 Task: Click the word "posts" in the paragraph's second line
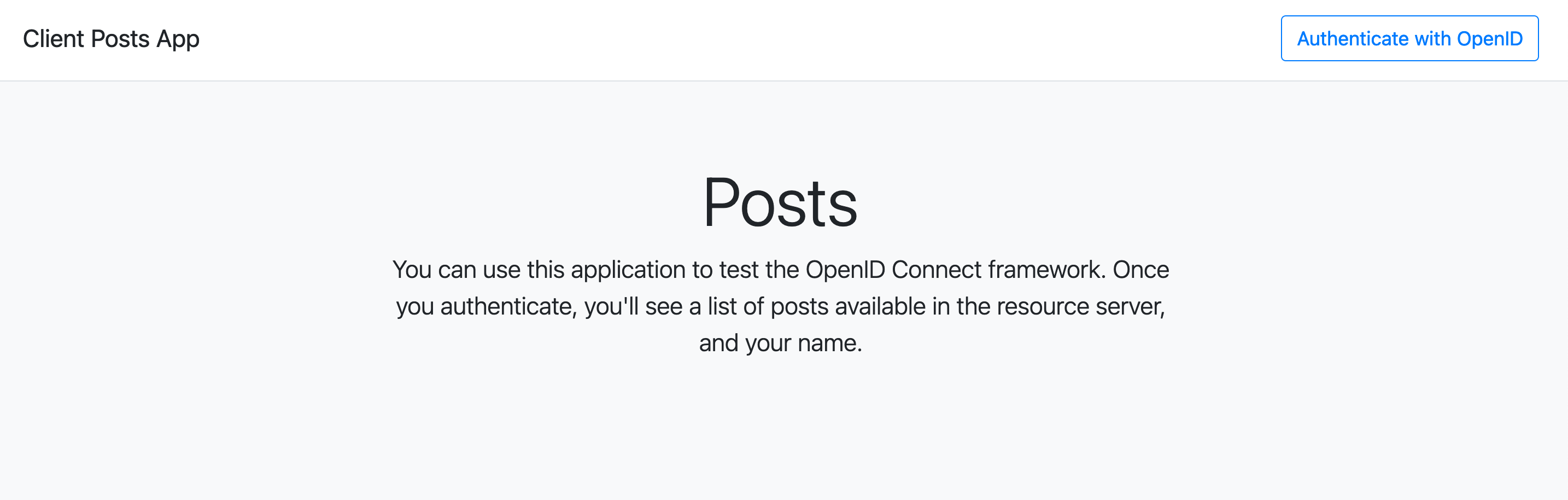[x=799, y=306]
